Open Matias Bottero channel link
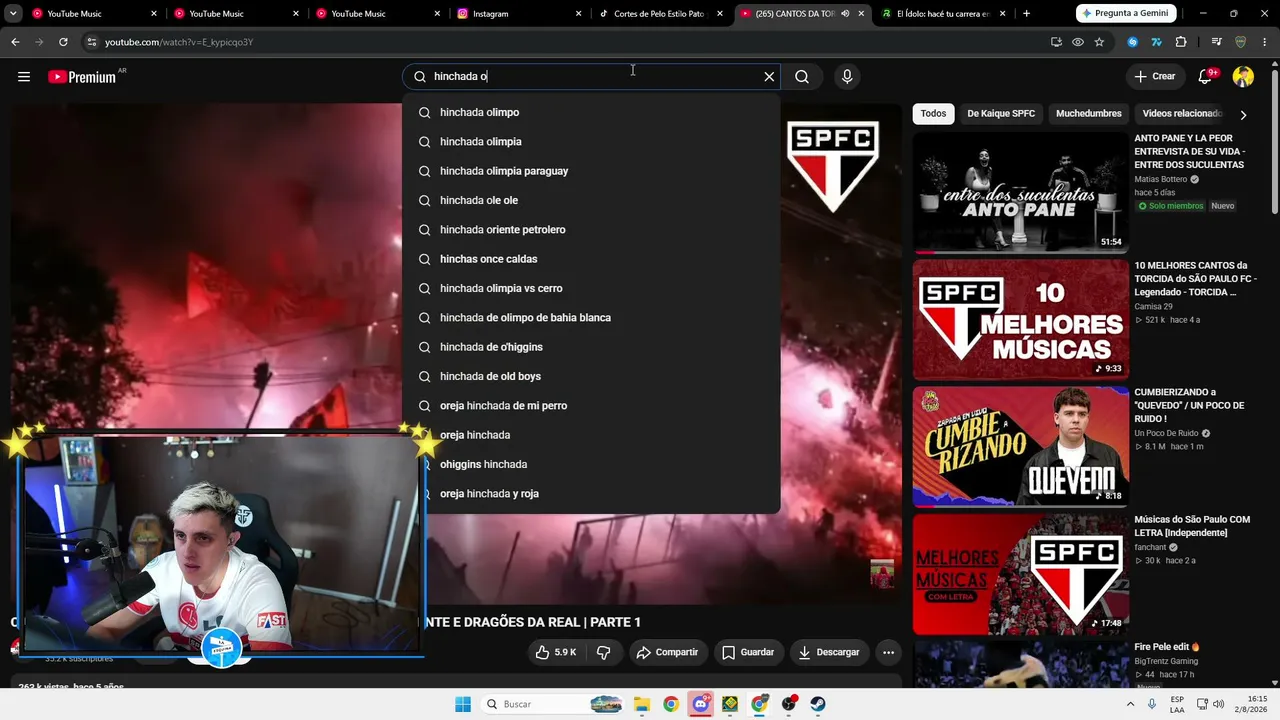This screenshot has height=720, width=1280. [1160, 179]
